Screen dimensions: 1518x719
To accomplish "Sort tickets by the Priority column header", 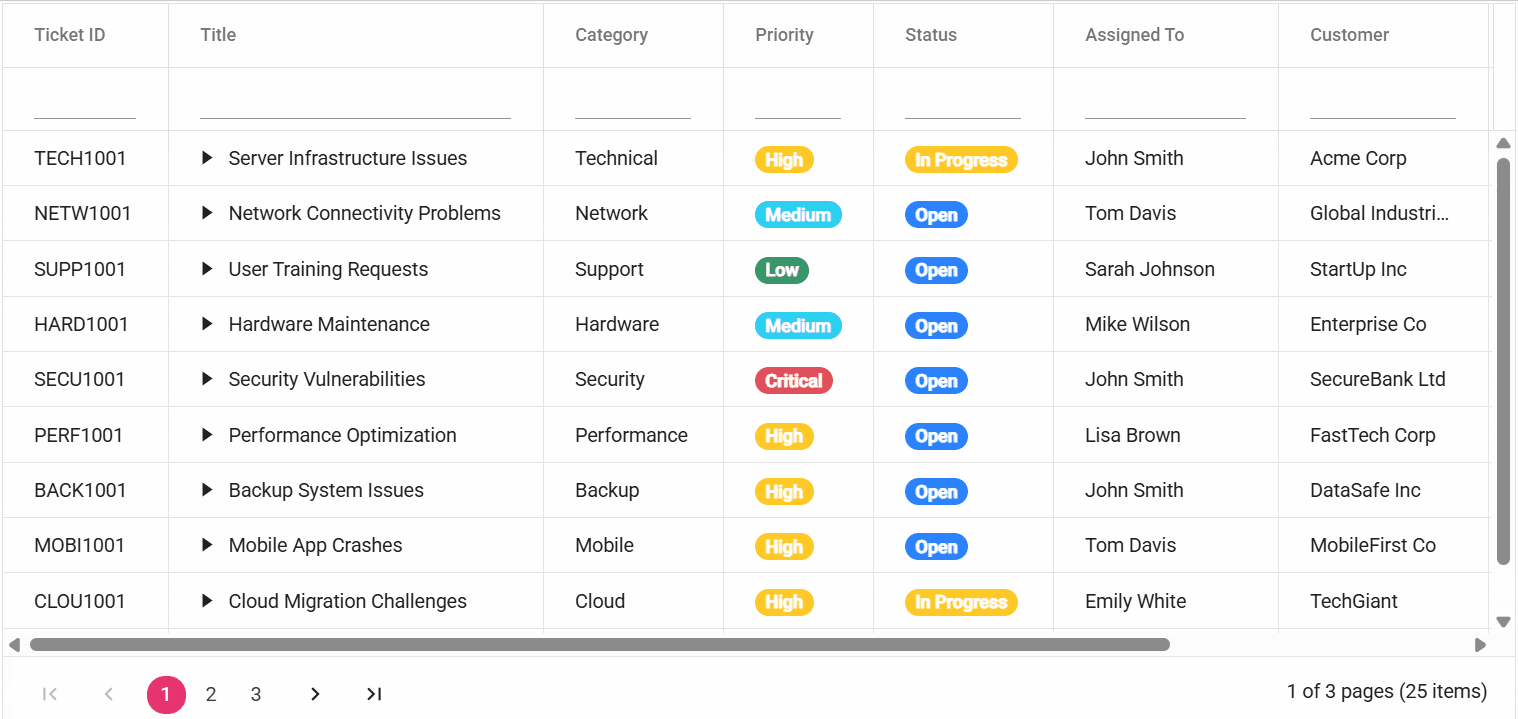I will point(784,34).
